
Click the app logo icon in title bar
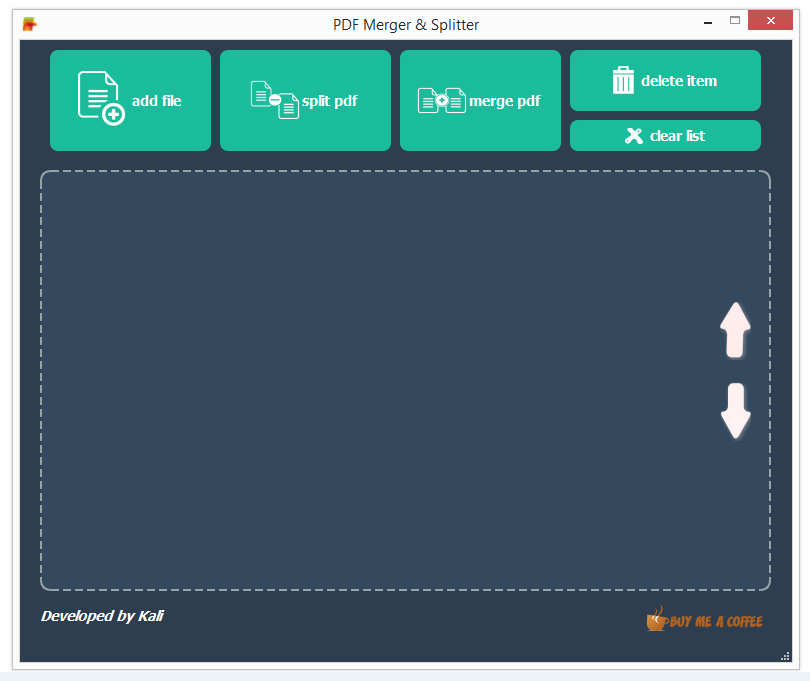click(x=29, y=24)
